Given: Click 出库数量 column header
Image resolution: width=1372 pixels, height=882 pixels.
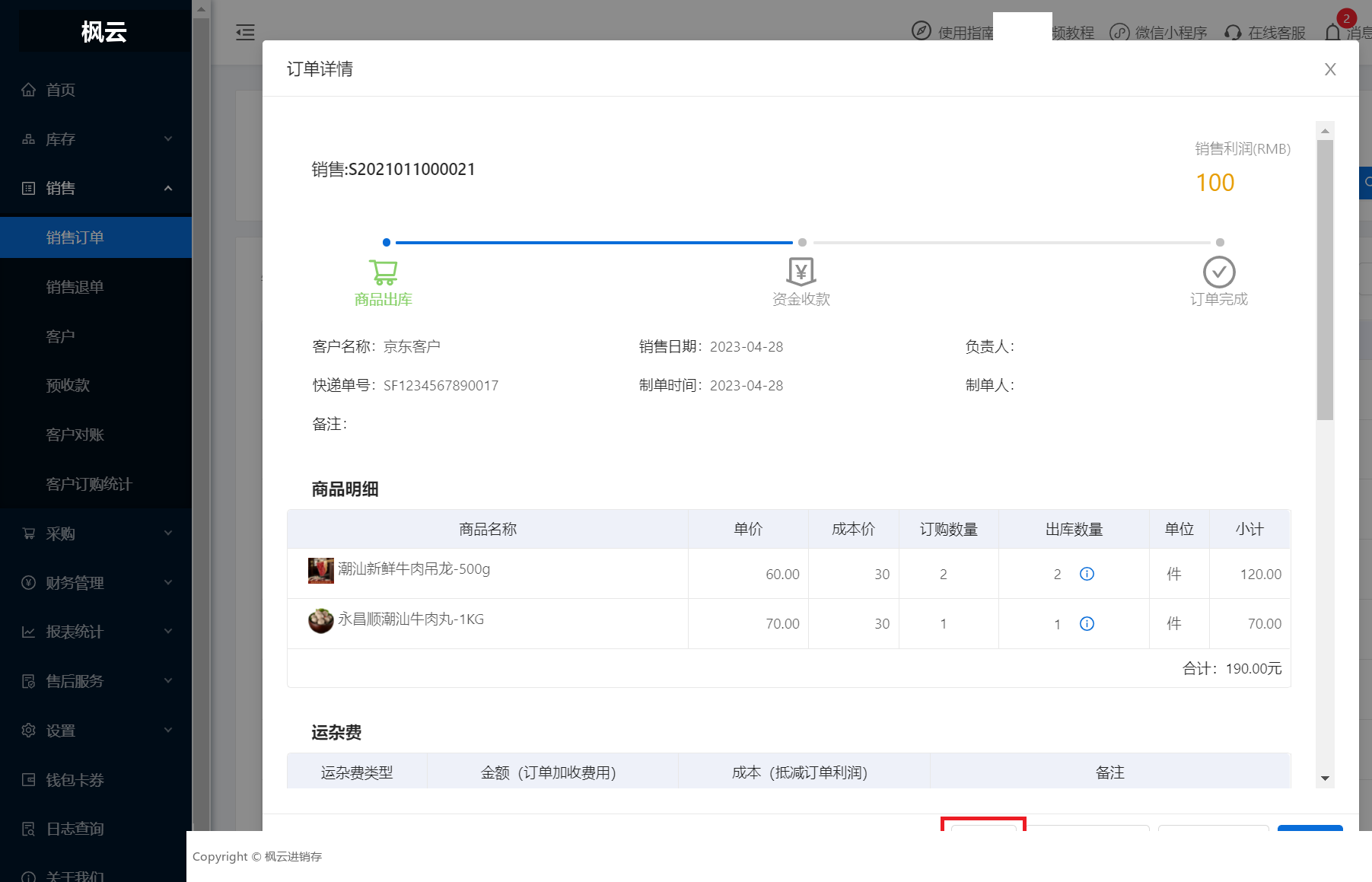Looking at the screenshot, I should (x=1074, y=530).
